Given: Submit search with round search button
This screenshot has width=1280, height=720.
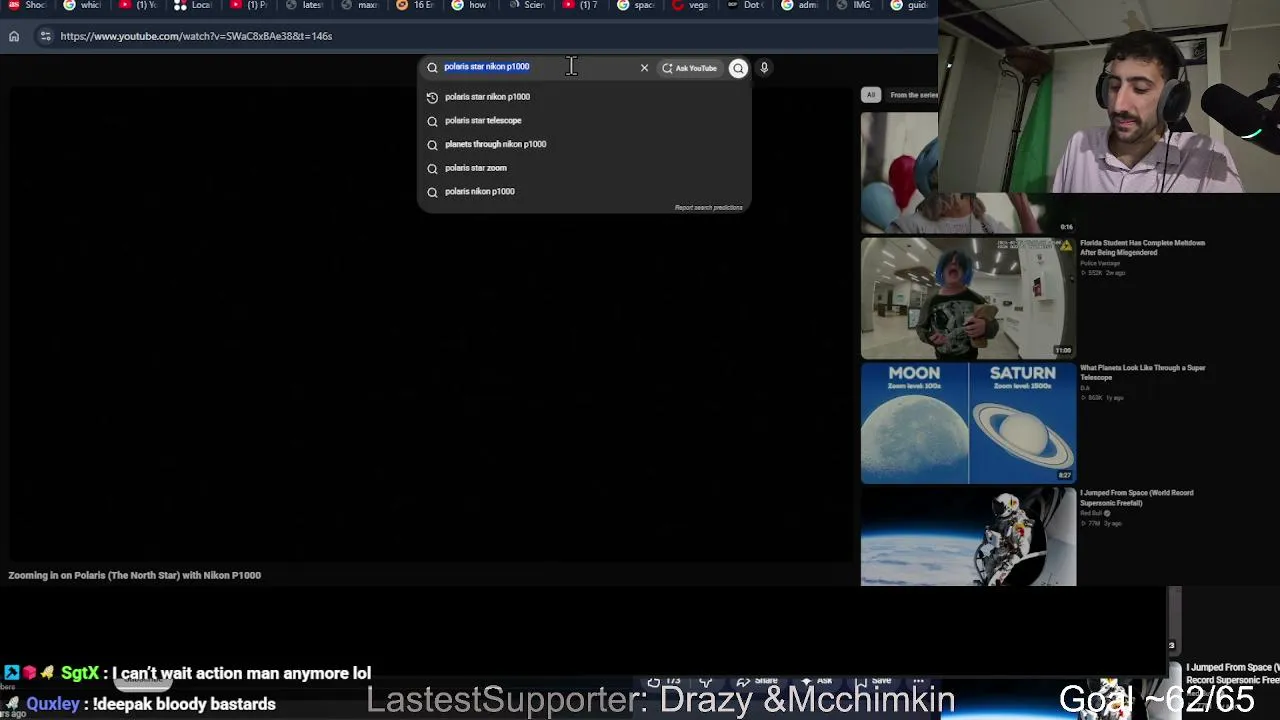Looking at the screenshot, I should (738, 68).
